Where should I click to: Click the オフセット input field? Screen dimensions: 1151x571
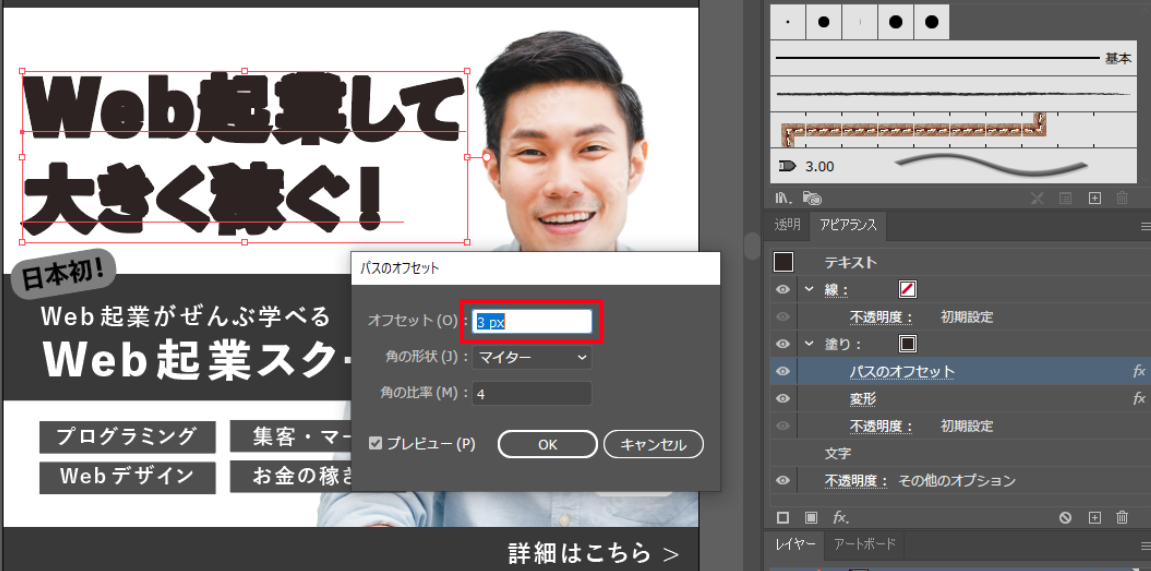click(531, 321)
